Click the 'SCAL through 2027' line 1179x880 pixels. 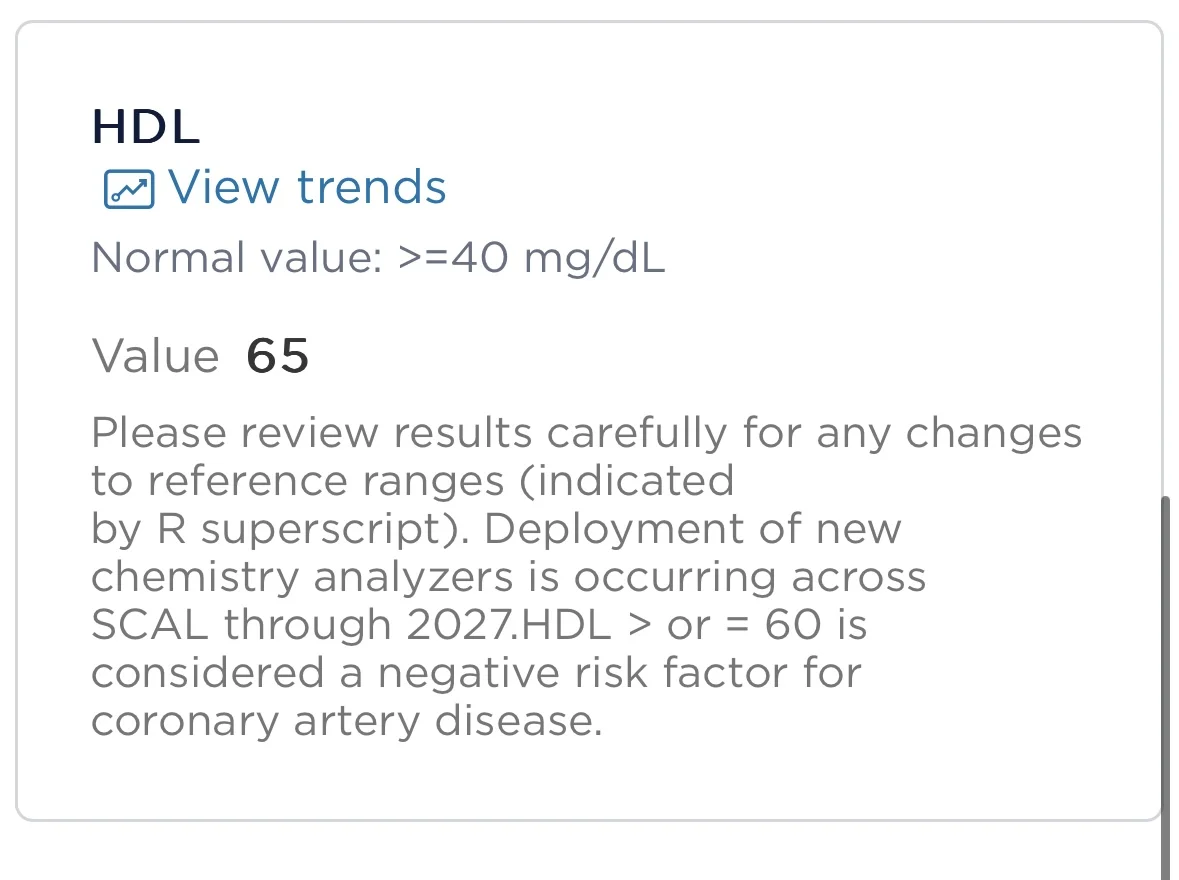300,625
